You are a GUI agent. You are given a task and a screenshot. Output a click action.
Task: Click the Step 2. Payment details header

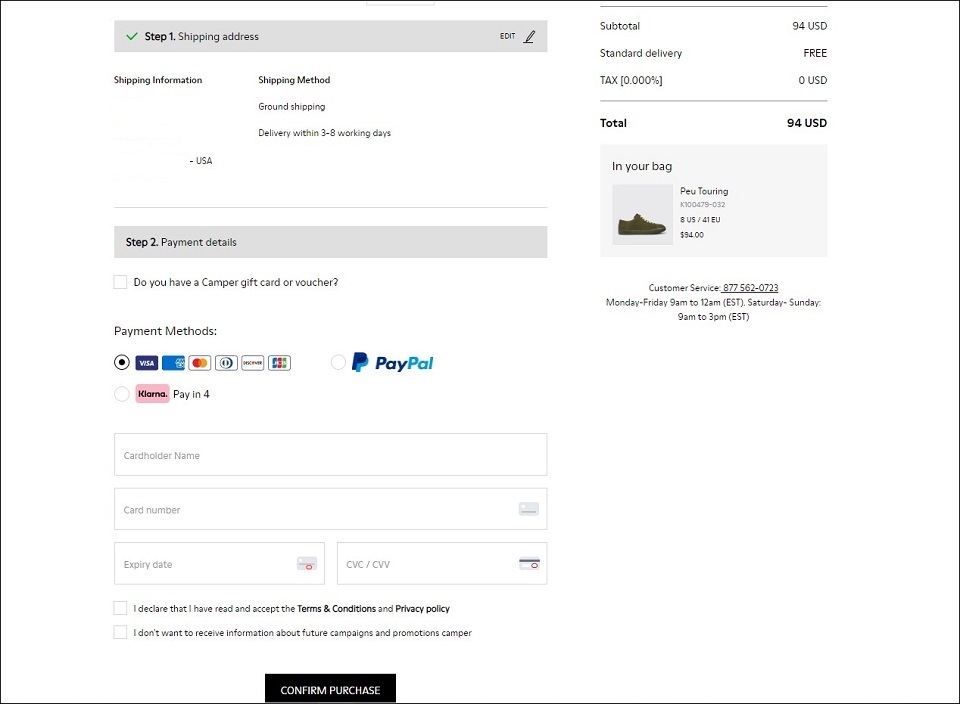[331, 242]
